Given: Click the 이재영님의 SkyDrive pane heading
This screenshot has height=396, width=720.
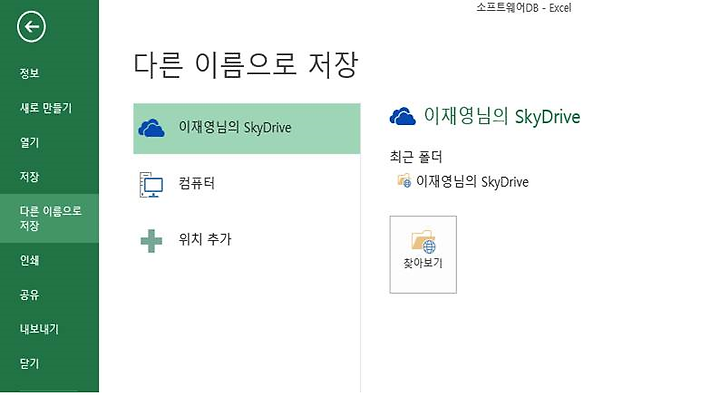Looking at the screenshot, I should tap(501, 116).
